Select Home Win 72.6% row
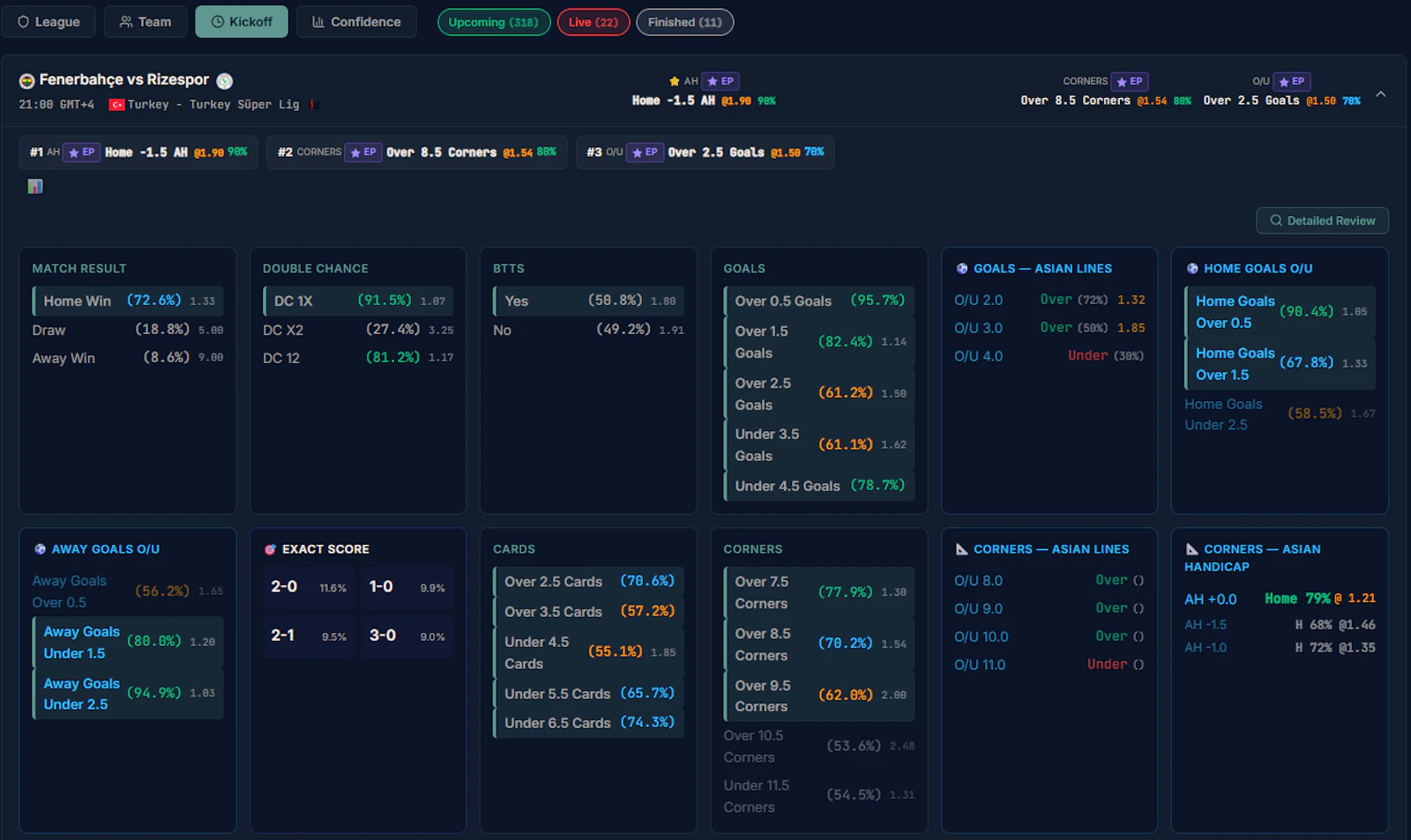The image size is (1411, 840). coord(128,301)
